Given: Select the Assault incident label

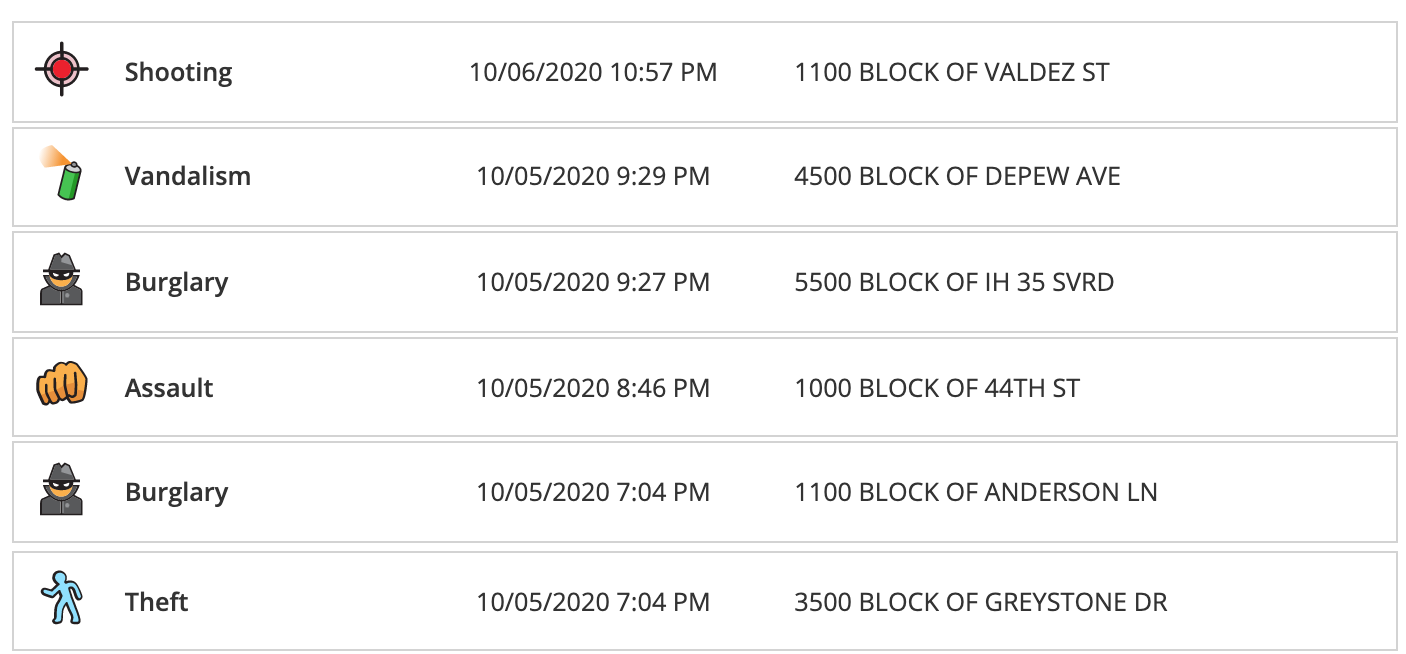Looking at the screenshot, I should coord(169,388).
